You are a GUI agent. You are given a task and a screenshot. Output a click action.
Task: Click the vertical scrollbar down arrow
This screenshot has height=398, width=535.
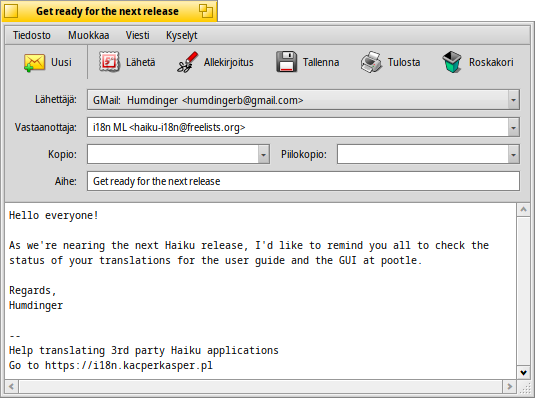(523, 372)
